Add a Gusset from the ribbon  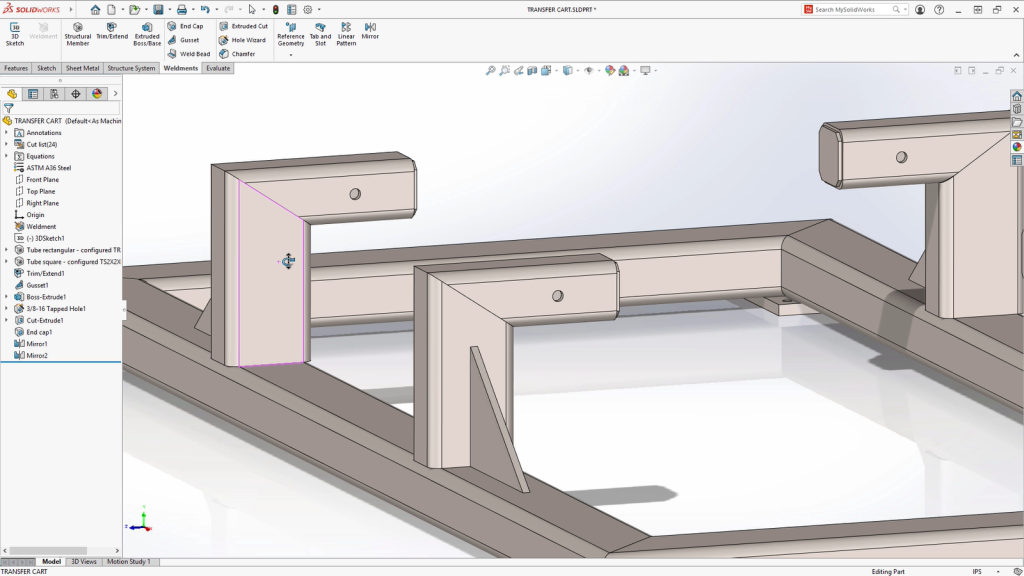coord(184,40)
